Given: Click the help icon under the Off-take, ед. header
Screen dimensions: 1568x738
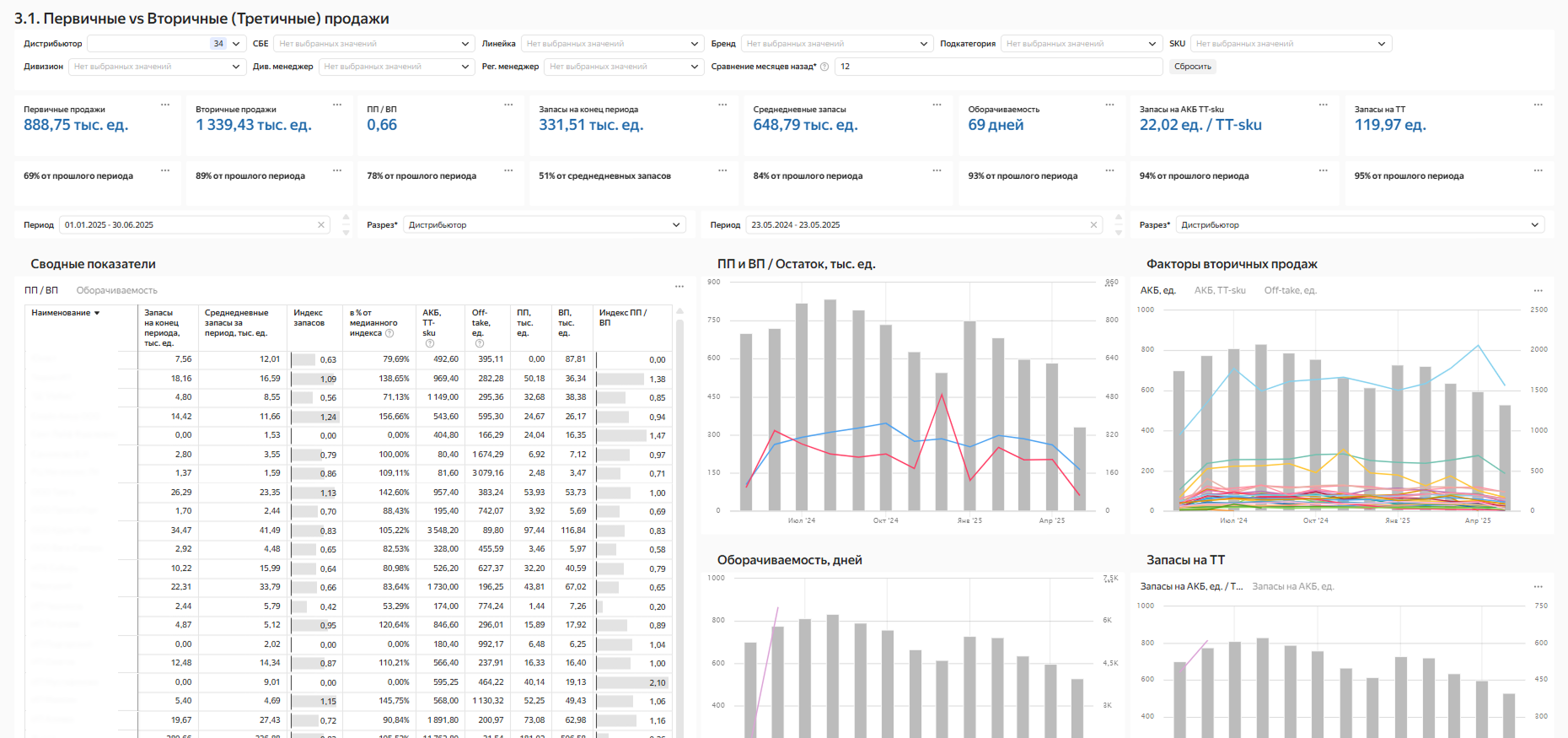Looking at the screenshot, I should click(479, 343).
